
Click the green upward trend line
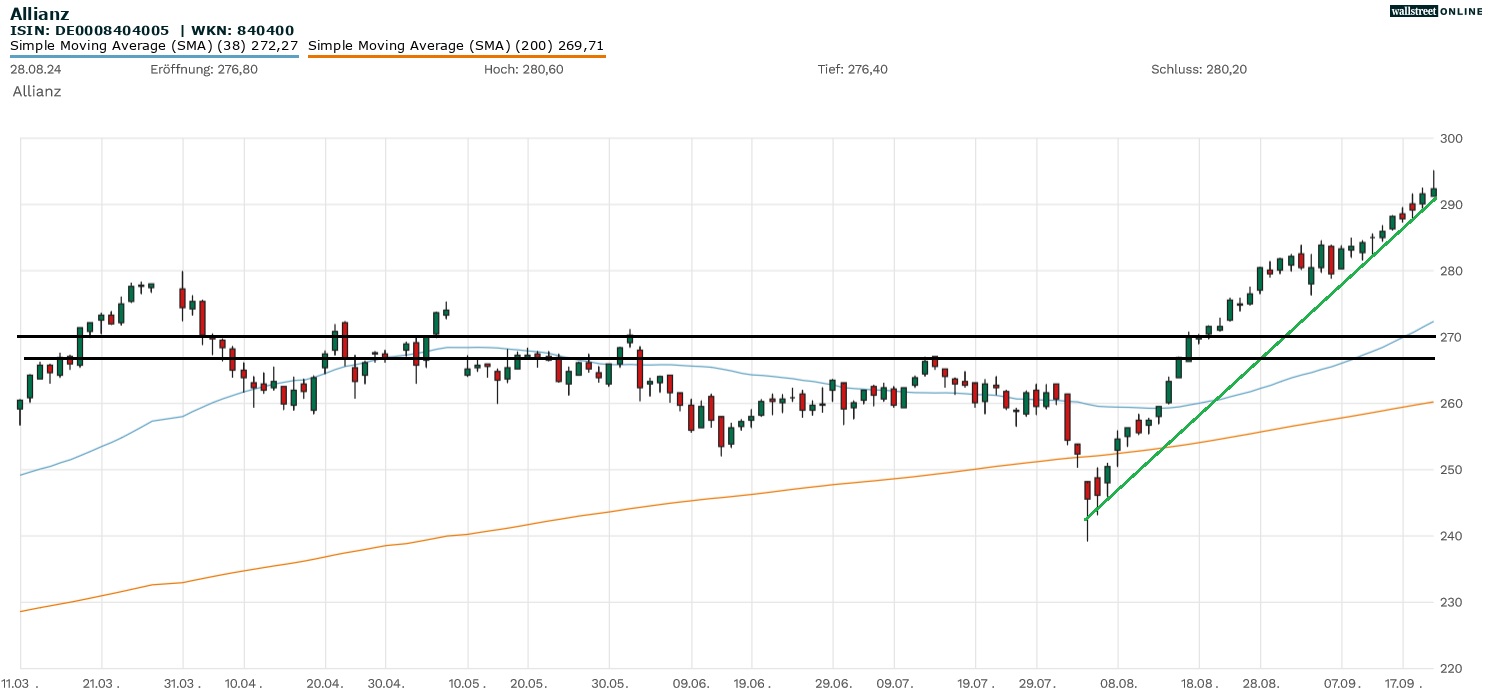click(1260, 355)
